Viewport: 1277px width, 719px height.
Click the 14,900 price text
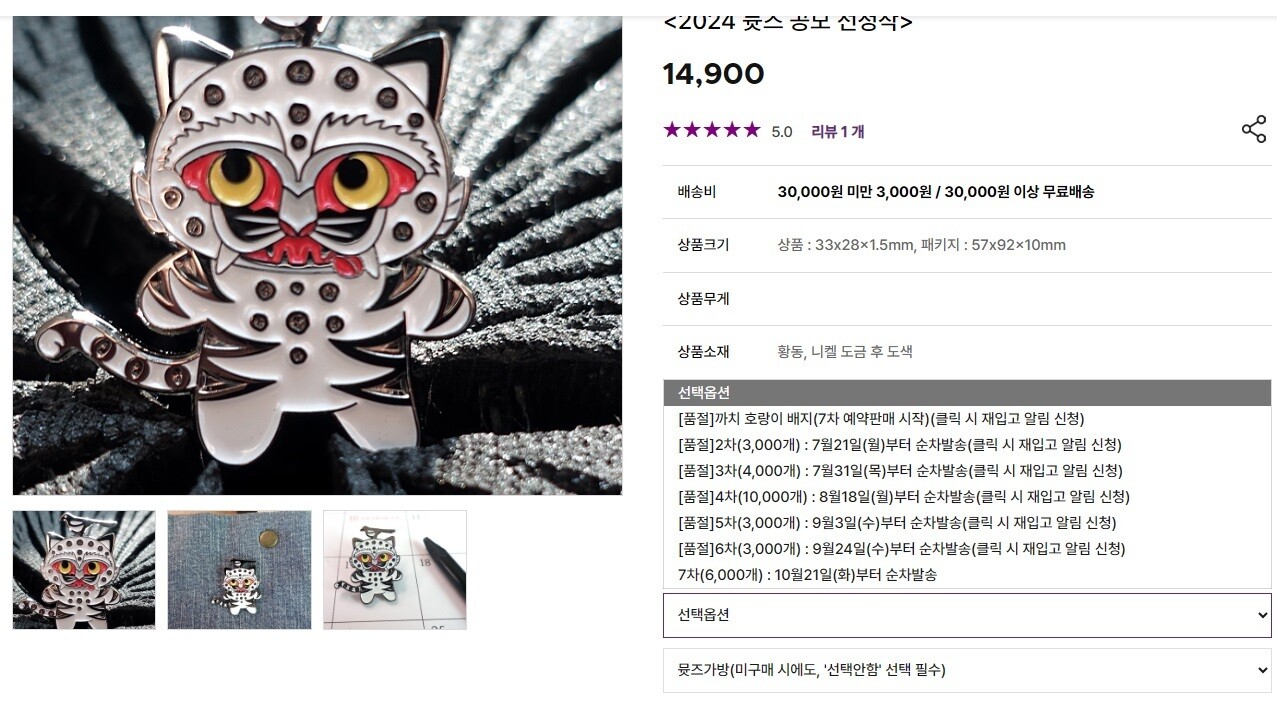(x=714, y=74)
